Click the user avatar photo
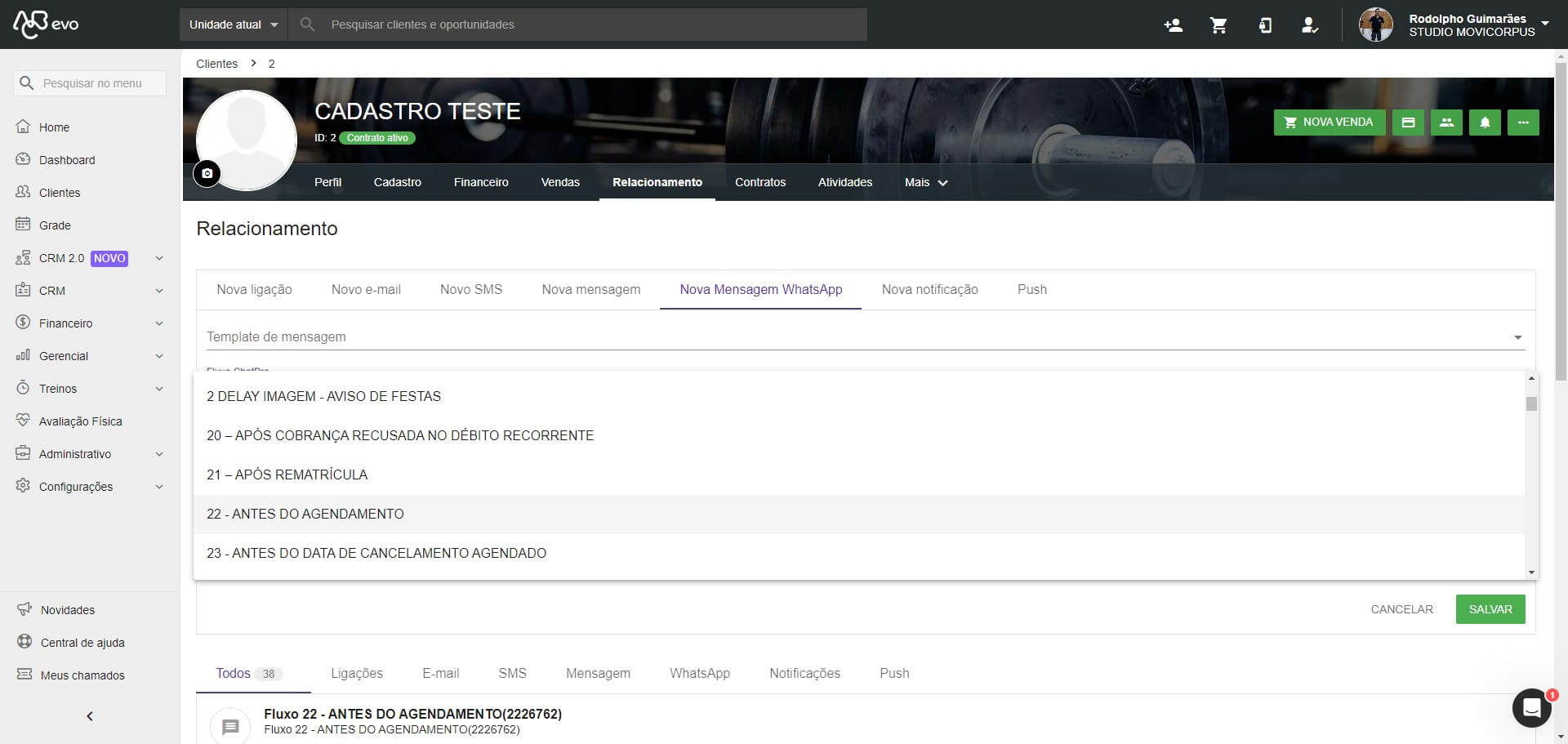Viewport: 1568px width, 744px height. tap(1376, 25)
